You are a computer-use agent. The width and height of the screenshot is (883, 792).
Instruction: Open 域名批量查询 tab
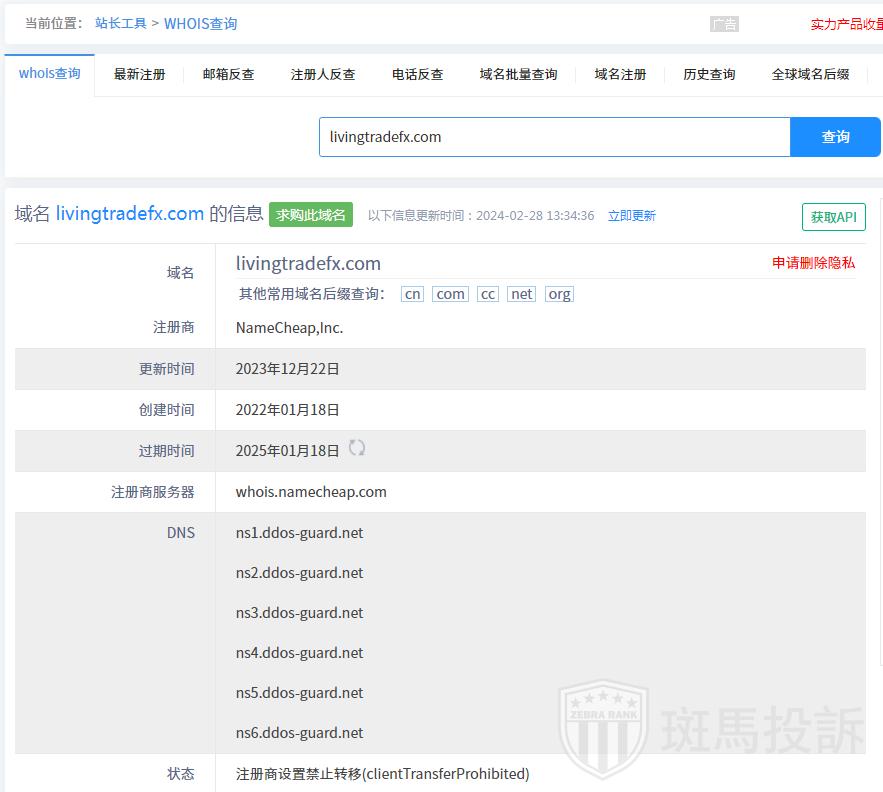[518, 74]
